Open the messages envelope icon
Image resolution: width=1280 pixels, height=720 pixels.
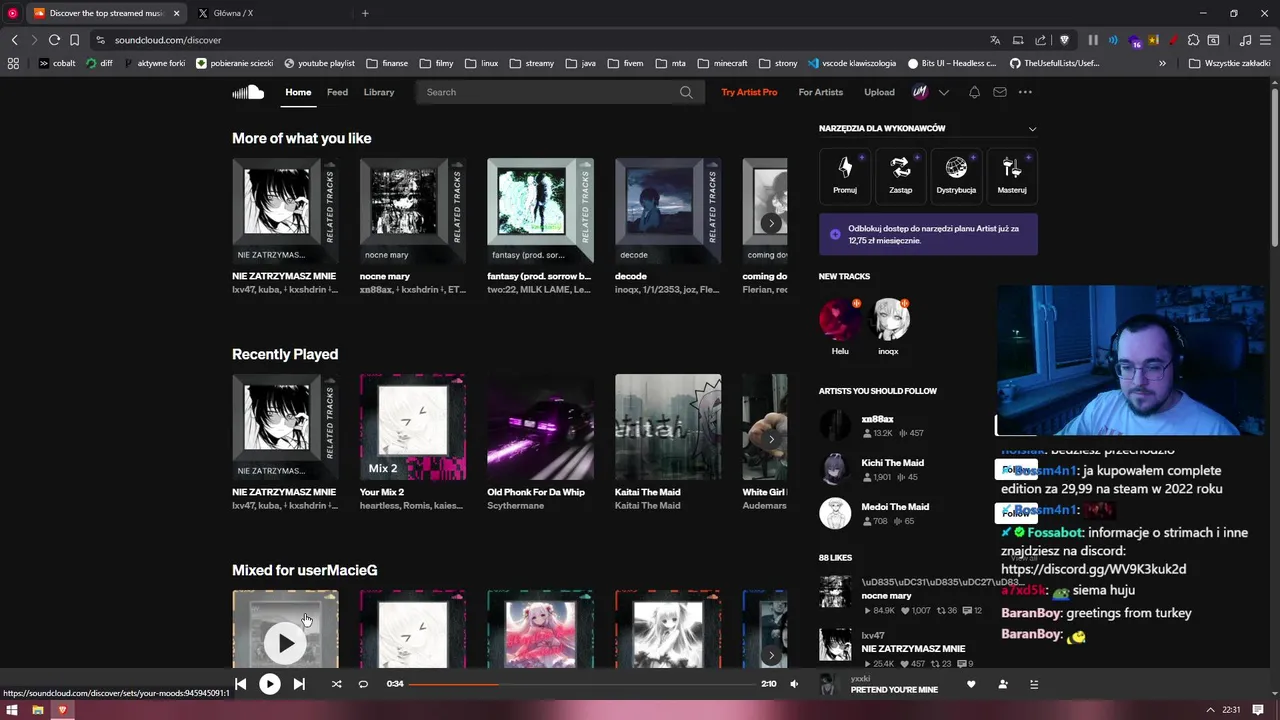click(999, 92)
